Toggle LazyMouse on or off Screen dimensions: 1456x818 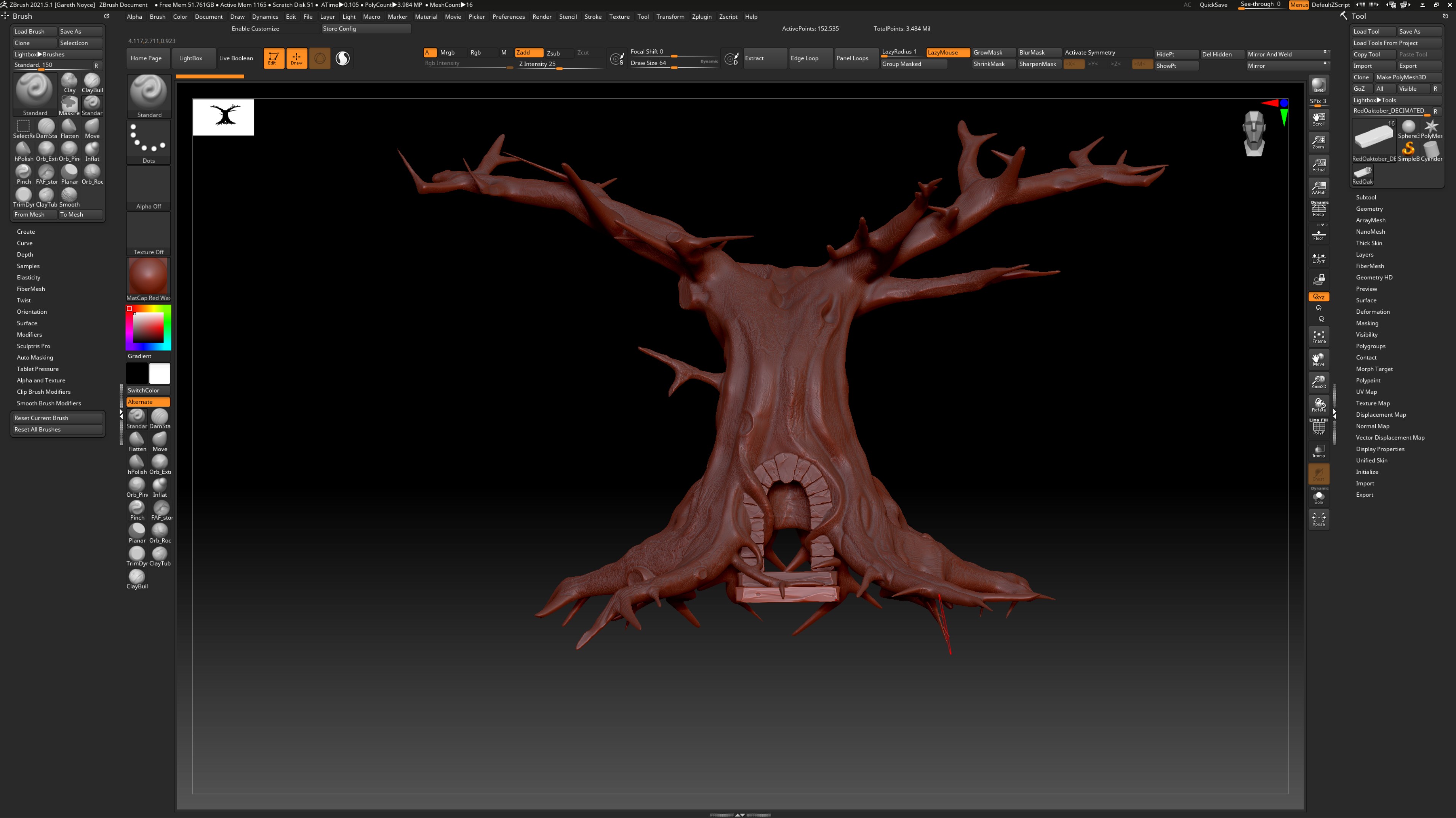coord(948,53)
